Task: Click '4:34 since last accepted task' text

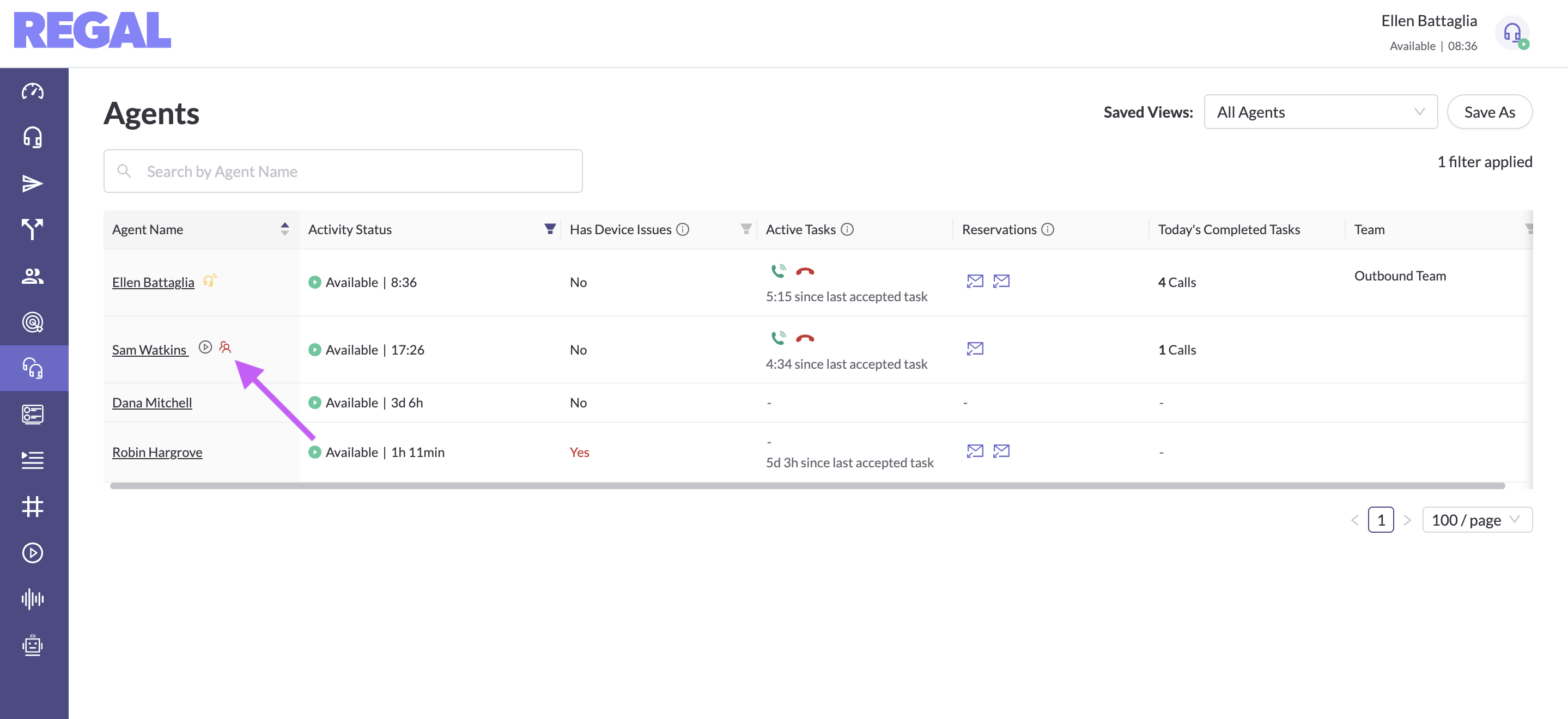Action: pyautogui.click(x=846, y=364)
